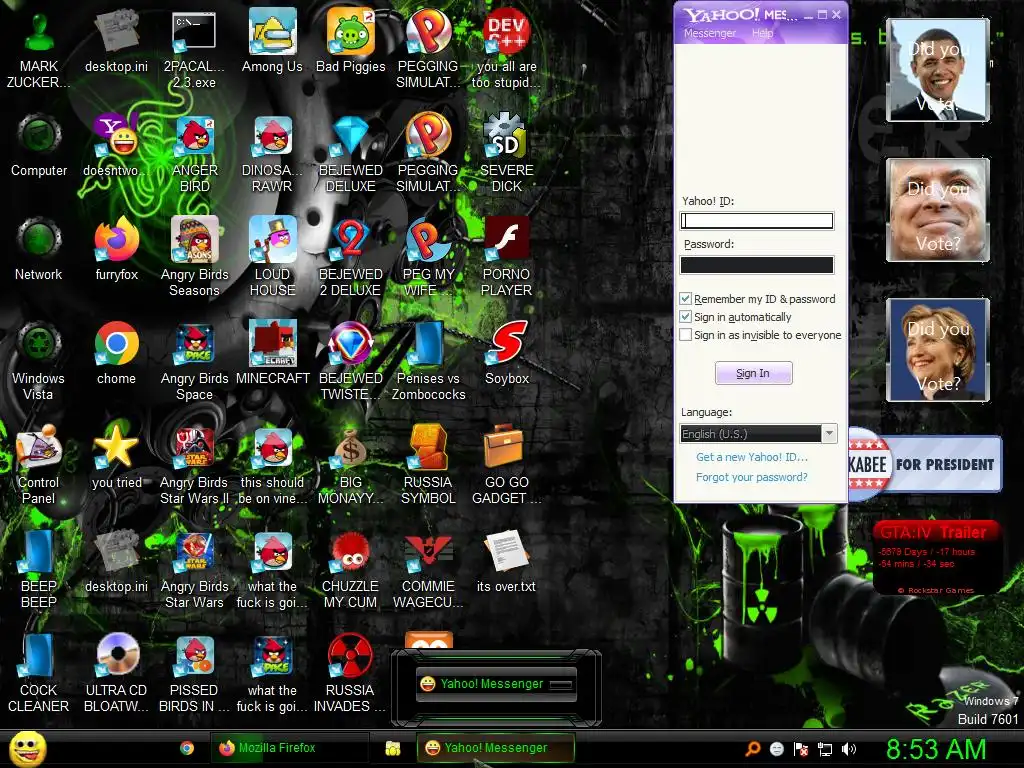The height and width of the screenshot is (768, 1024).
Task: Open the Help menu in Yahoo Messenger
Action: (x=762, y=33)
